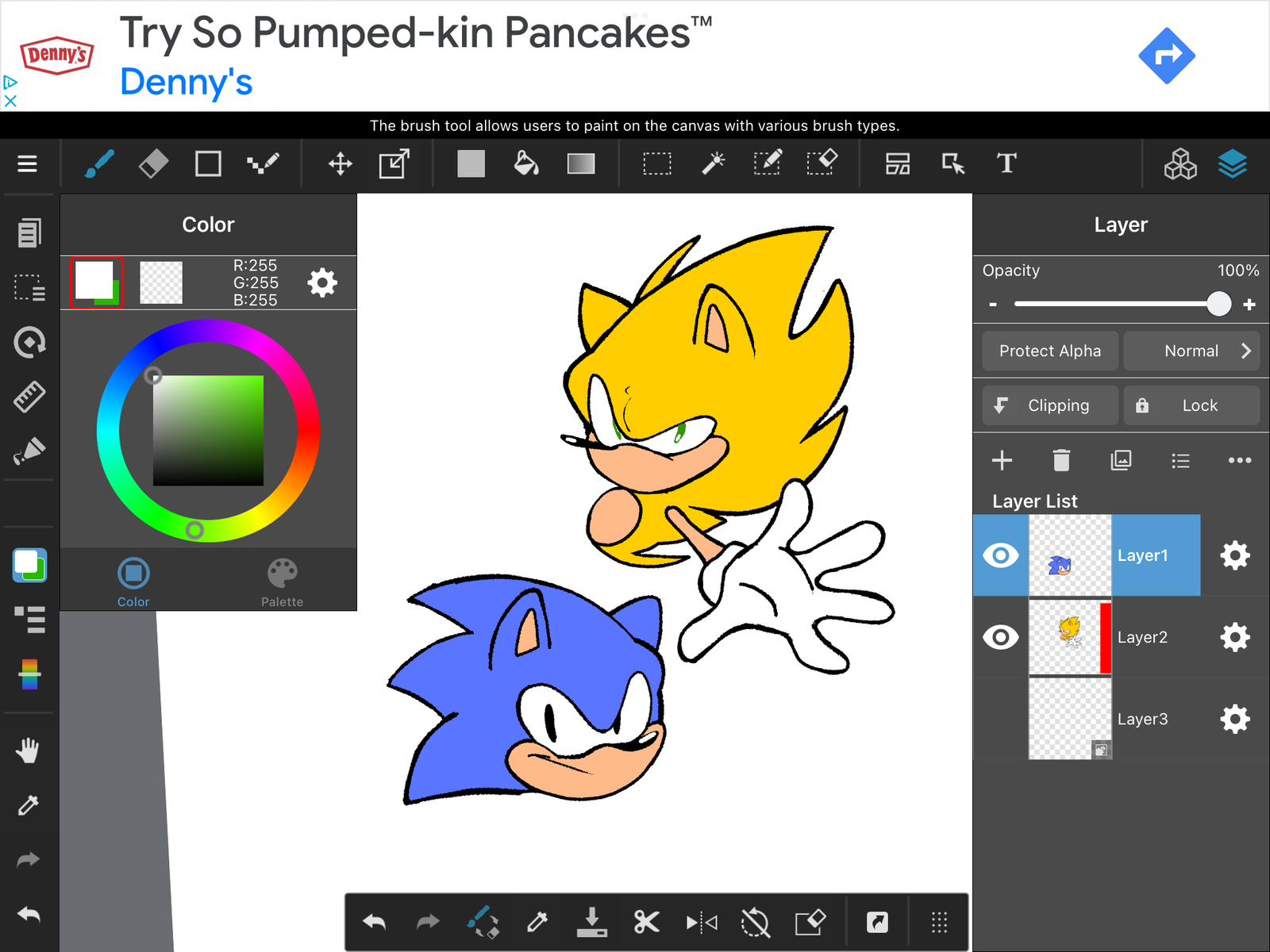This screenshot has width=1270, height=952.
Task: Switch to Color tab
Action: 133,582
